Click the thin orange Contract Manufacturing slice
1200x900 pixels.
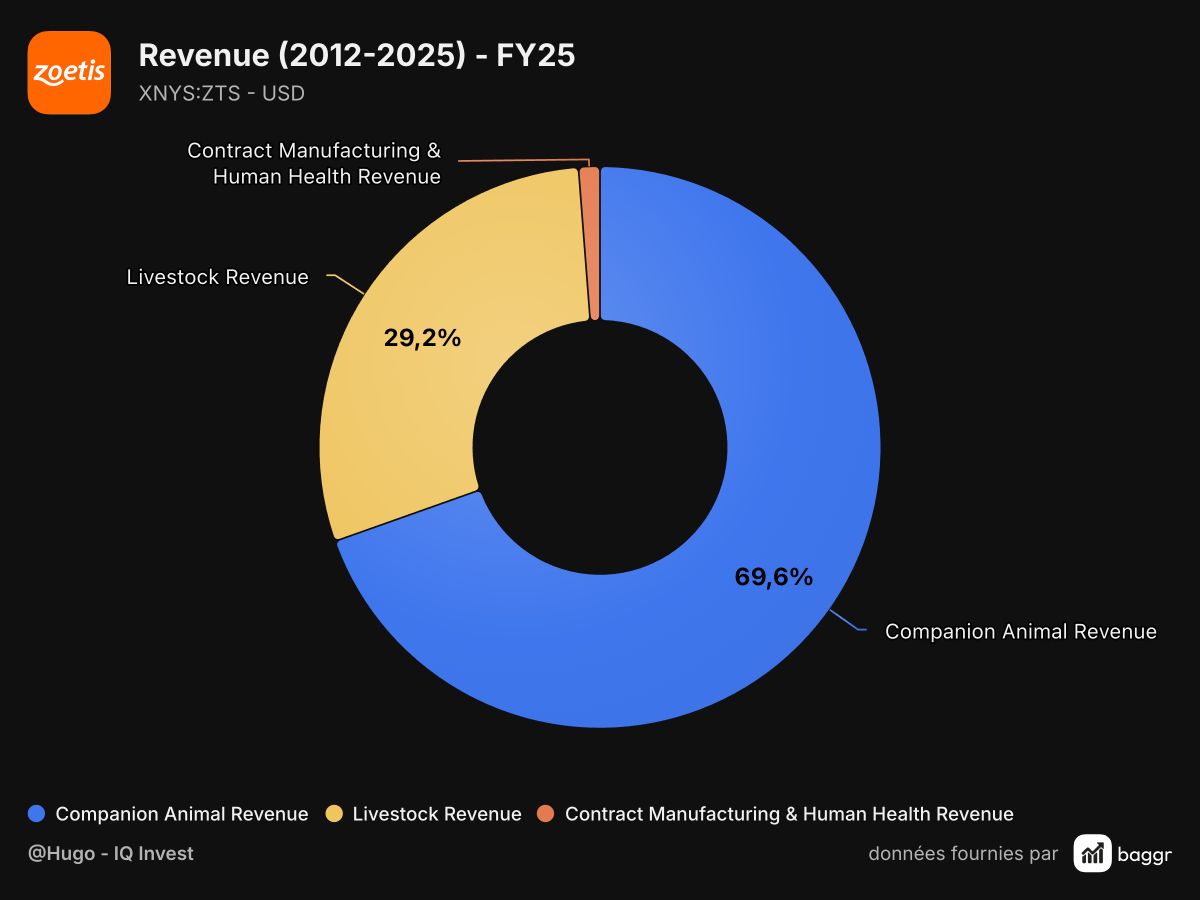[590, 243]
